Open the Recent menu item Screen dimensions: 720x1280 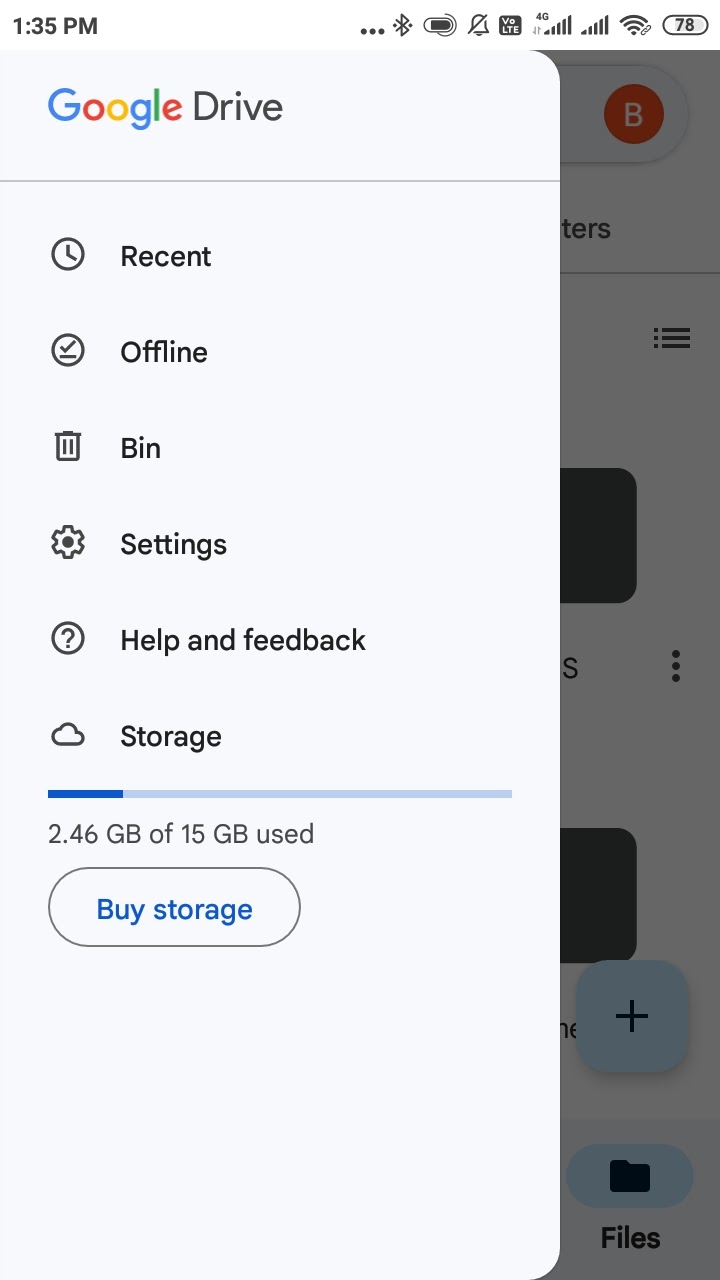pyautogui.click(x=166, y=256)
